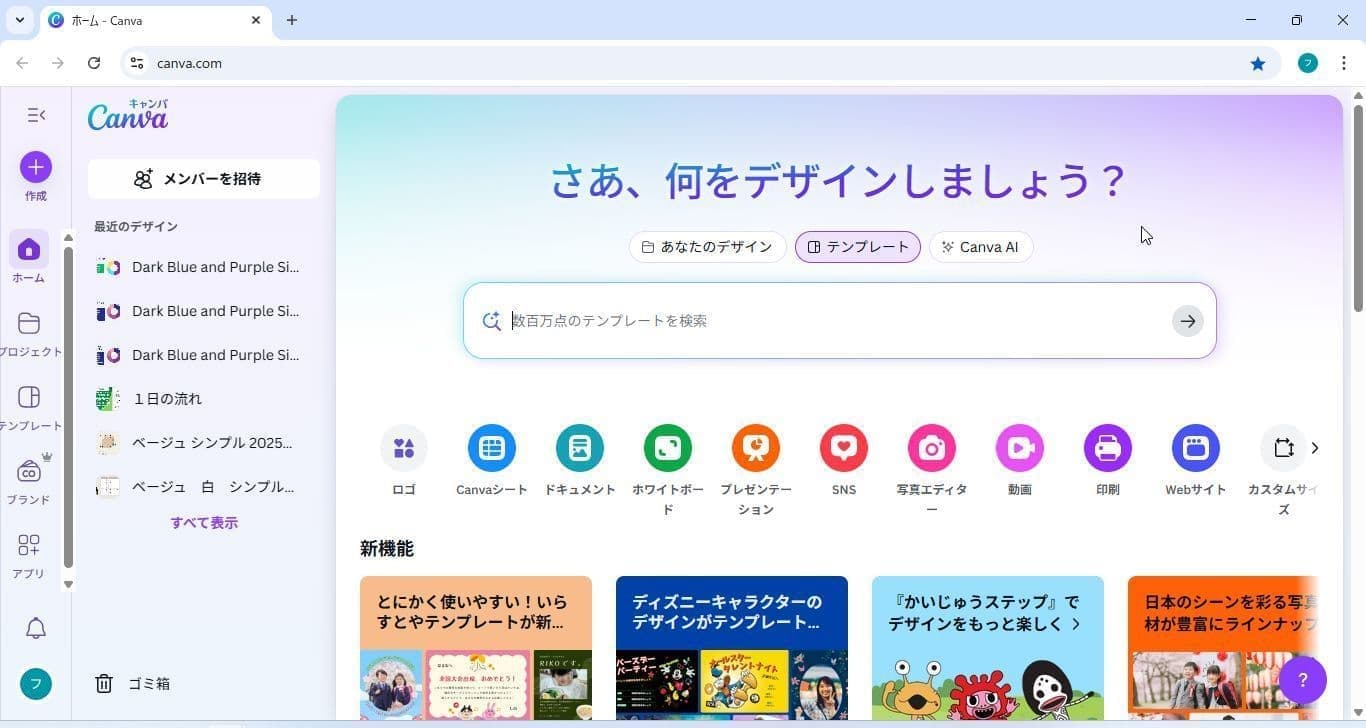This screenshot has width=1366, height=728.
Task: Collapse the left sidebar menu
Action: pos(36,114)
